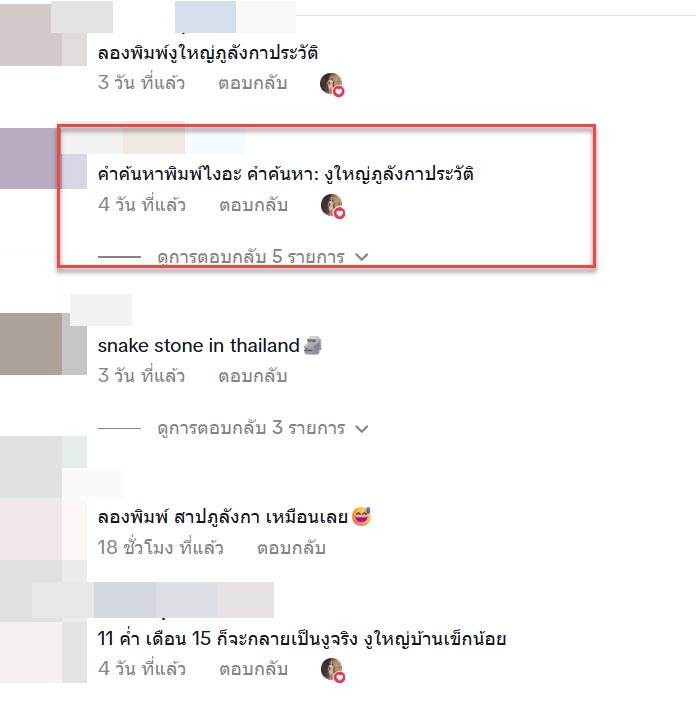Reply to the first comment at top
This screenshot has height=710, width=696.
click(253, 83)
